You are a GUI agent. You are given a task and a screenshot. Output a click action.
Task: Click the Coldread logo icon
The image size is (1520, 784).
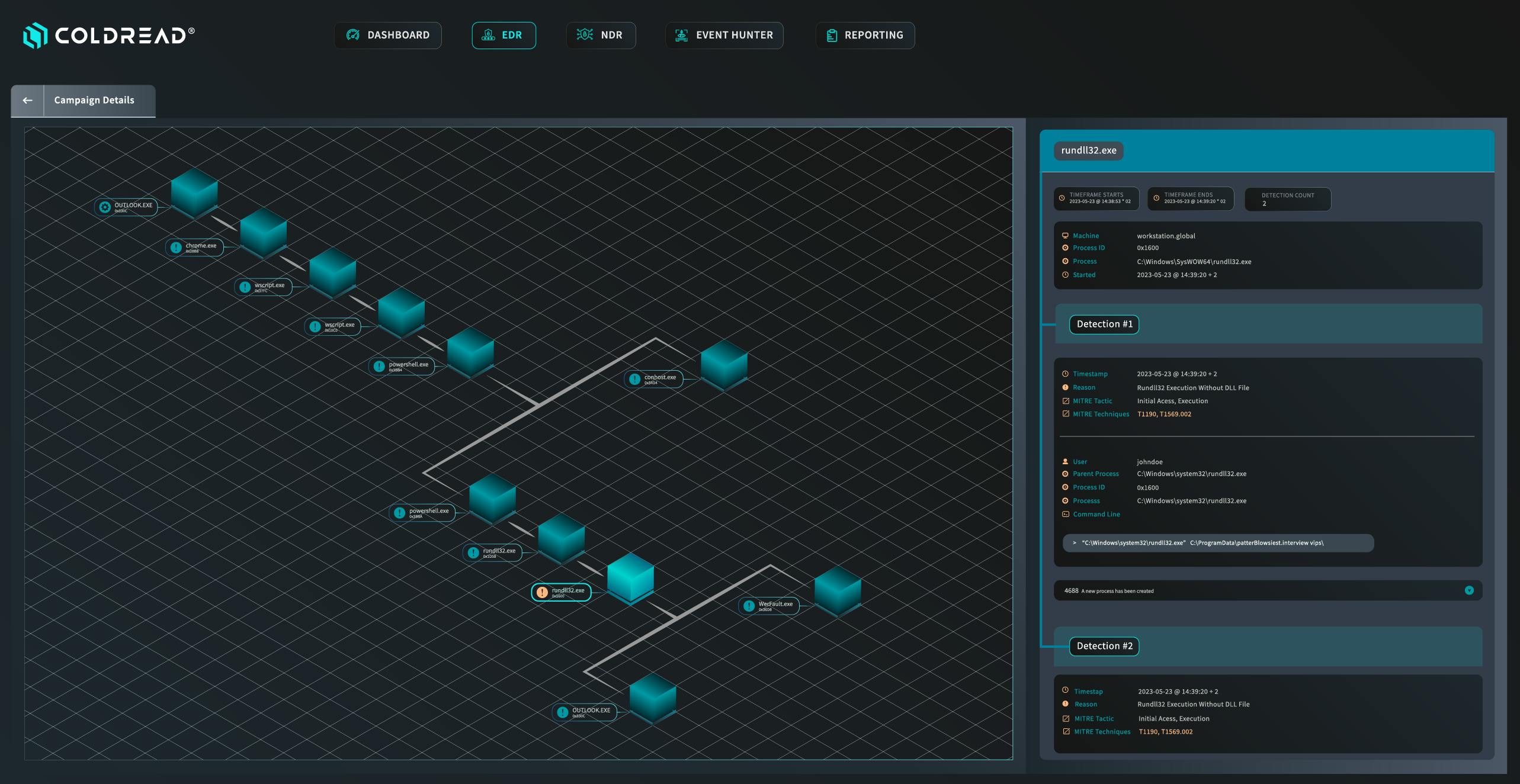(35, 36)
